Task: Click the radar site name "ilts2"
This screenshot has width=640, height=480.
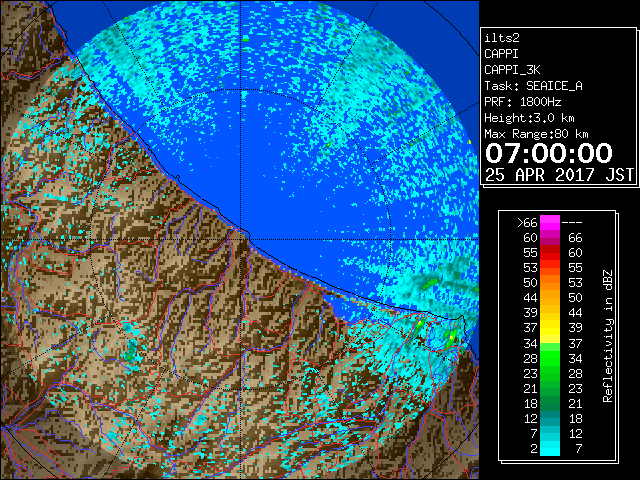Action: [x=502, y=38]
